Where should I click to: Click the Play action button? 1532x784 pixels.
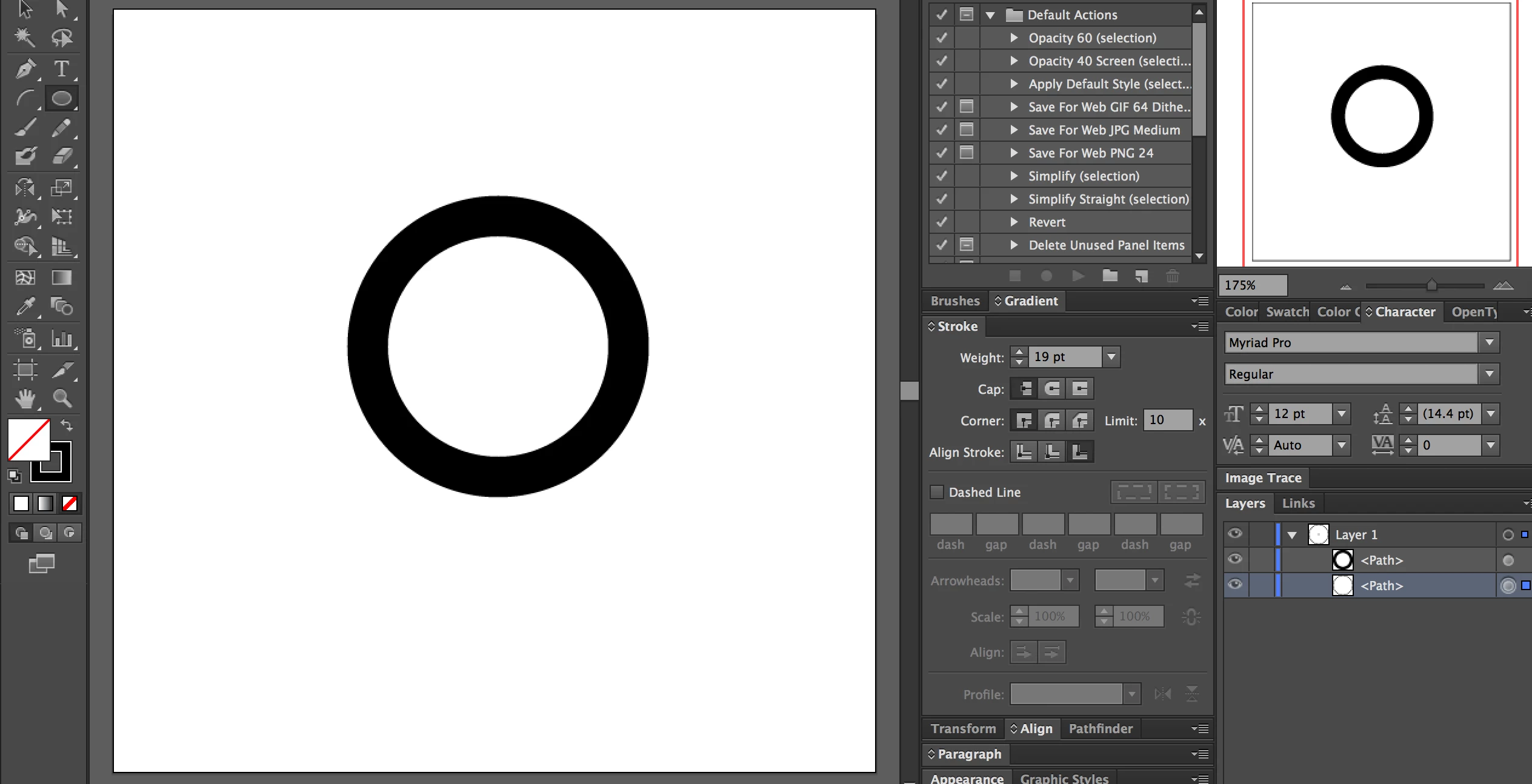[x=1077, y=276]
